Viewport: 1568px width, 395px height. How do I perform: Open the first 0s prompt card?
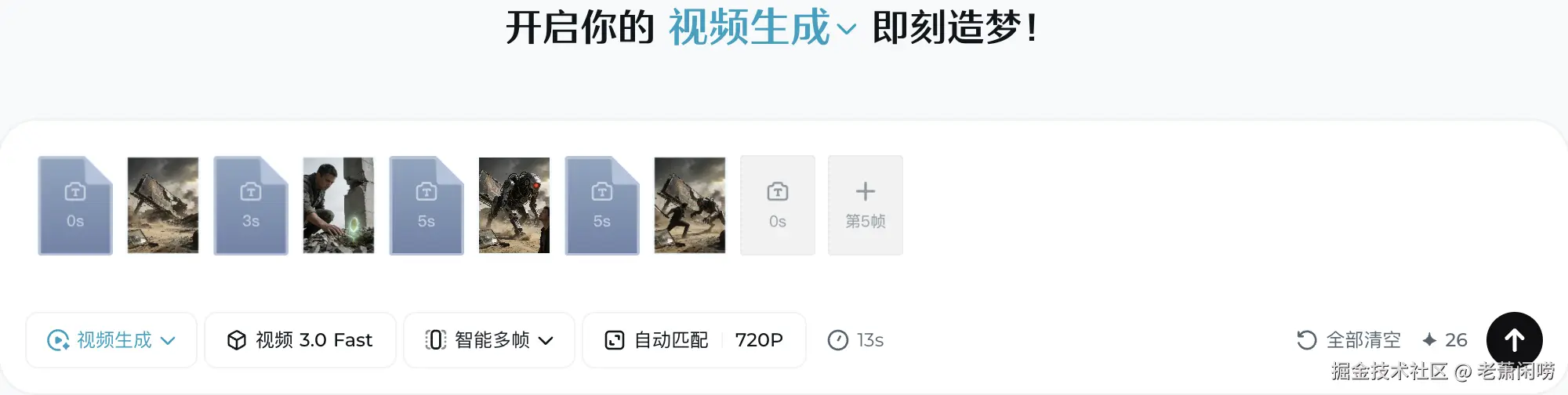[75, 205]
